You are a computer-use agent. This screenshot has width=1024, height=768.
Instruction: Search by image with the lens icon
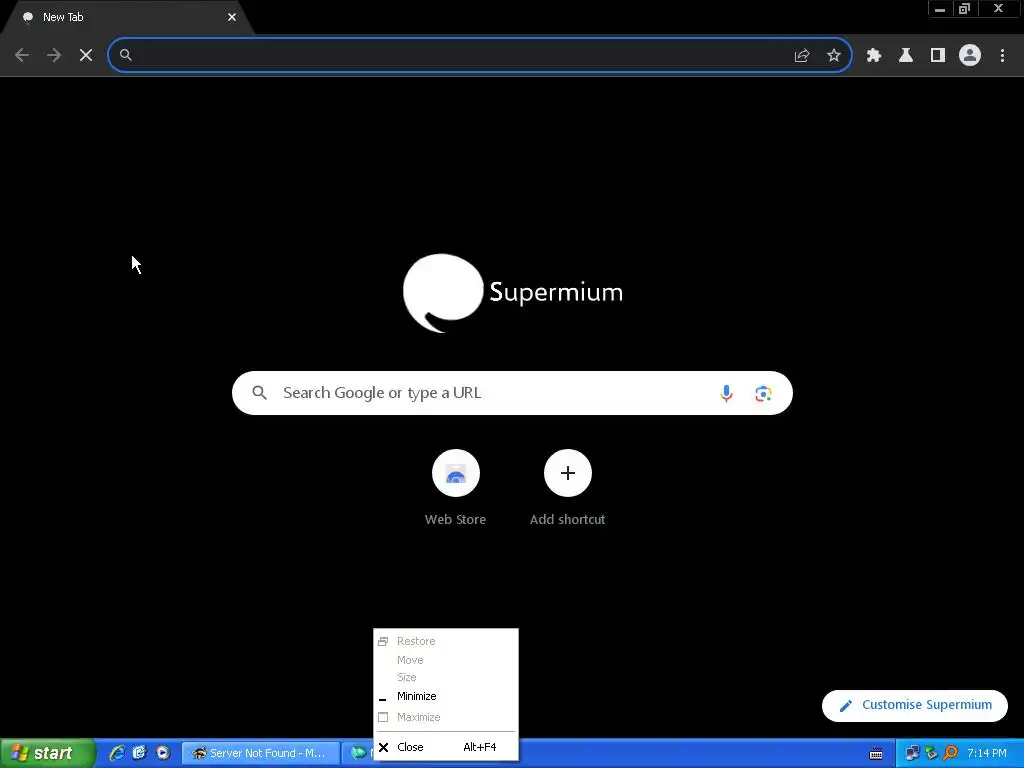(763, 394)
